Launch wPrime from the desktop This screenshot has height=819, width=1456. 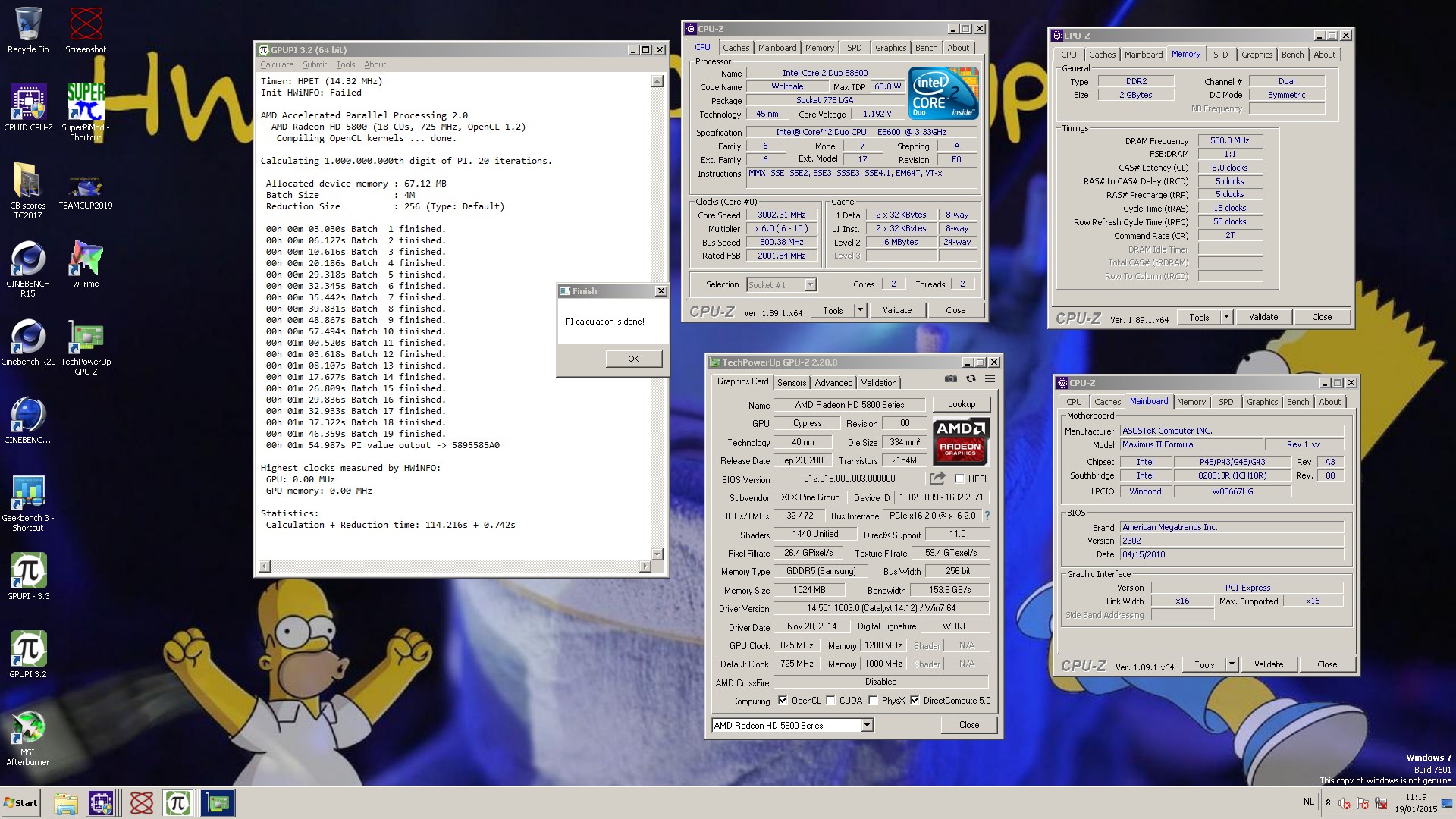click(x=86, y=264)
